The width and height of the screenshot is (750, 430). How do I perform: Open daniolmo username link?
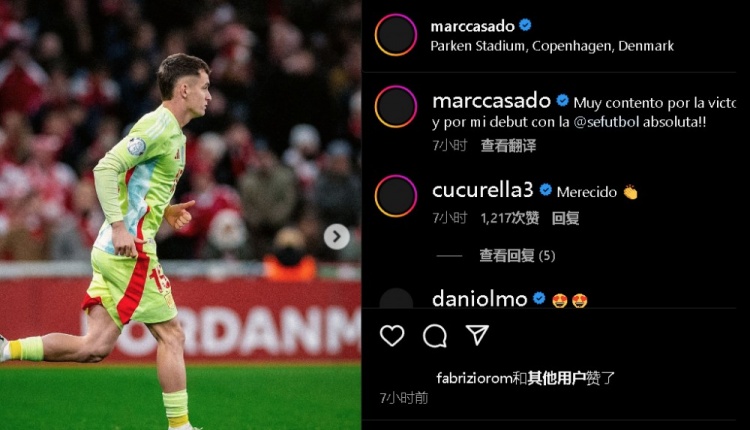pyautogui.click(x=479, y=299)
